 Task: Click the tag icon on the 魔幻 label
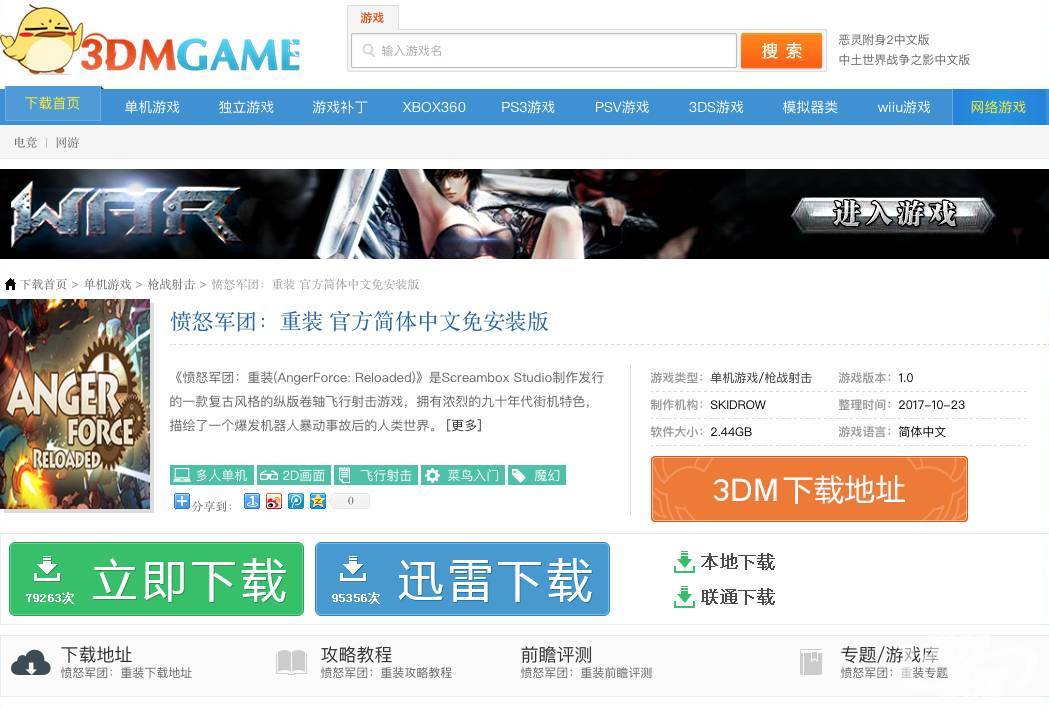pos(519,475)
